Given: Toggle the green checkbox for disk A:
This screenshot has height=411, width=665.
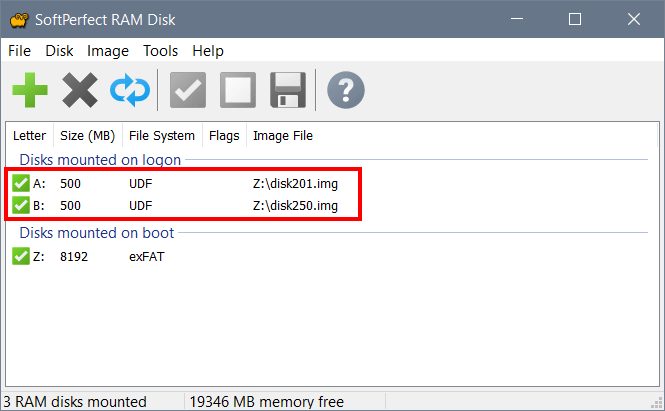Looking at the screenshot, I should click(x=21, y=183).
